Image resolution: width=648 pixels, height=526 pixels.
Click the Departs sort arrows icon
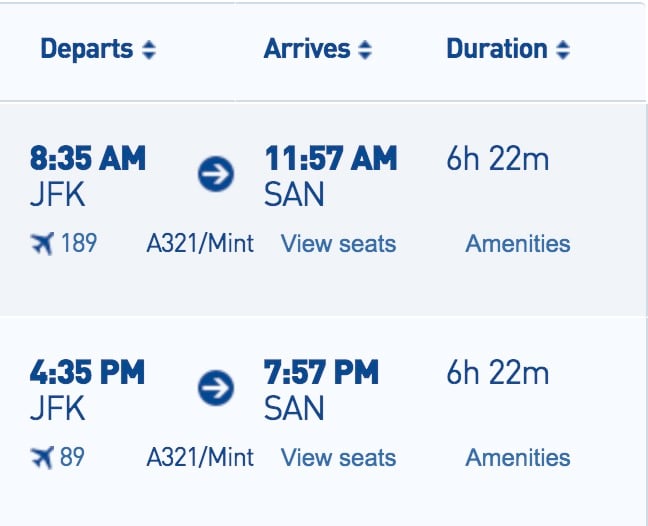(x=149, y=50)
